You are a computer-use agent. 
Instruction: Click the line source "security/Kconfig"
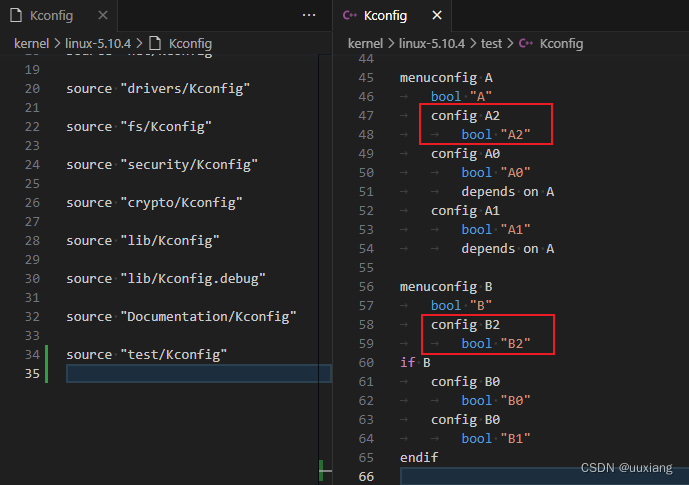click(162, 165)
